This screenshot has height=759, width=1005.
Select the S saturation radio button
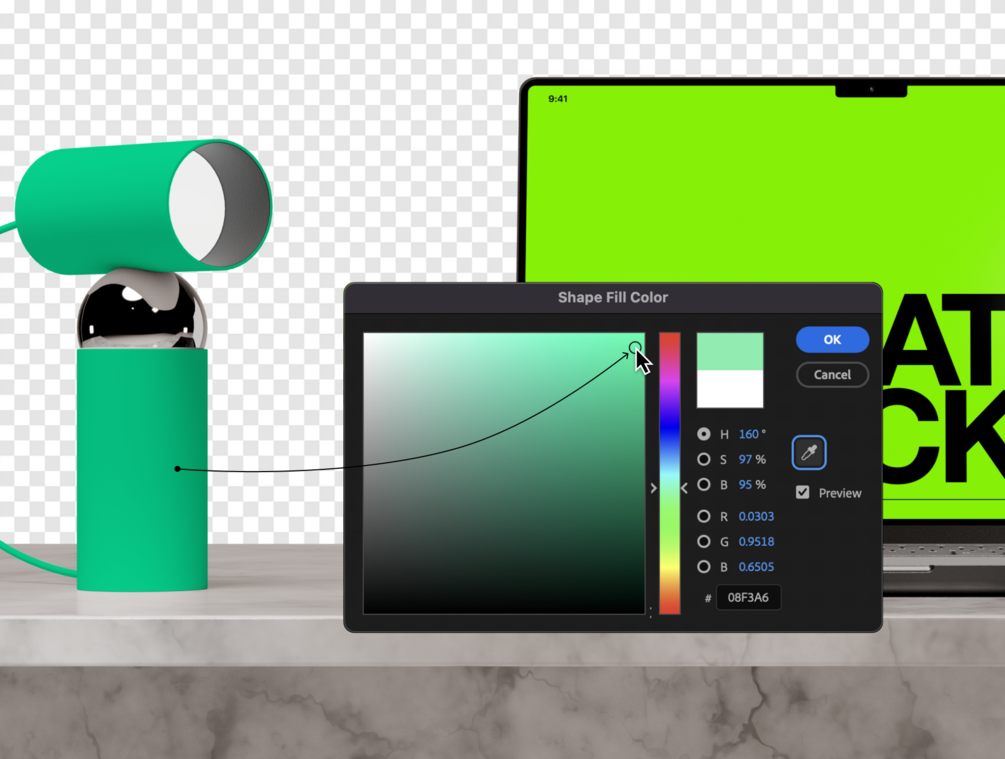704,459
